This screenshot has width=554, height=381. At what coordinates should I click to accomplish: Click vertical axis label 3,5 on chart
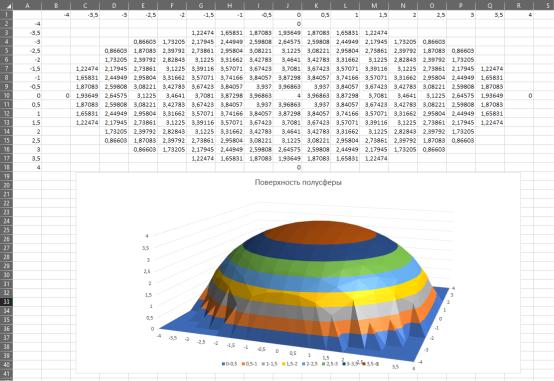point(145,248)
